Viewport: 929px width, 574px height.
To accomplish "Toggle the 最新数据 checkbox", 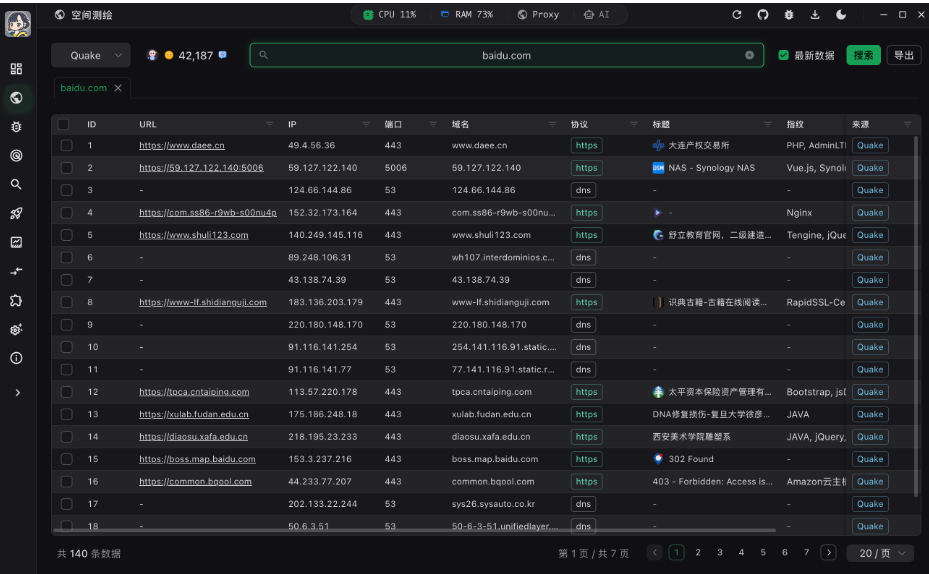I will click(x=783, y=55).
